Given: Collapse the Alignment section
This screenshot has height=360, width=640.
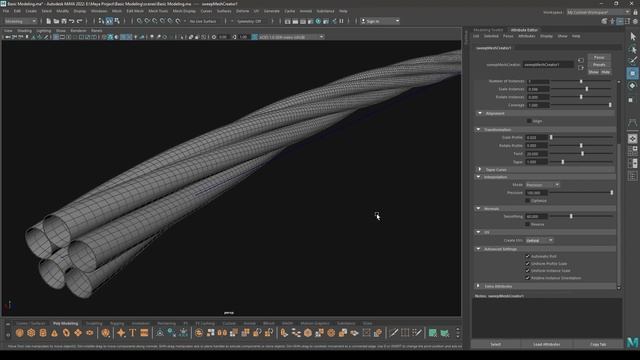Looking at the screenshot, I should point(480,113).
